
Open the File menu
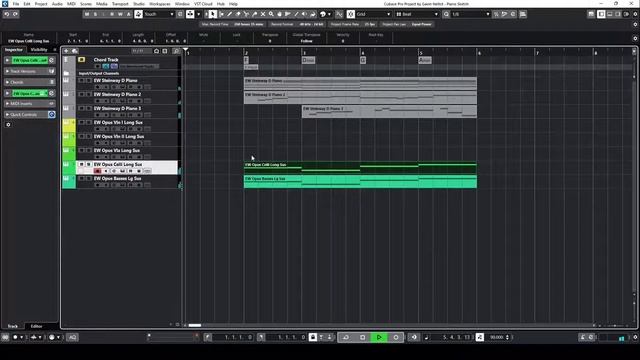pos(16,4)
